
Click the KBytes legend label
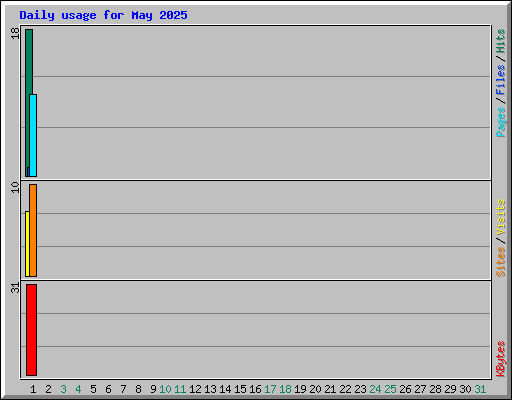point(501,359)
